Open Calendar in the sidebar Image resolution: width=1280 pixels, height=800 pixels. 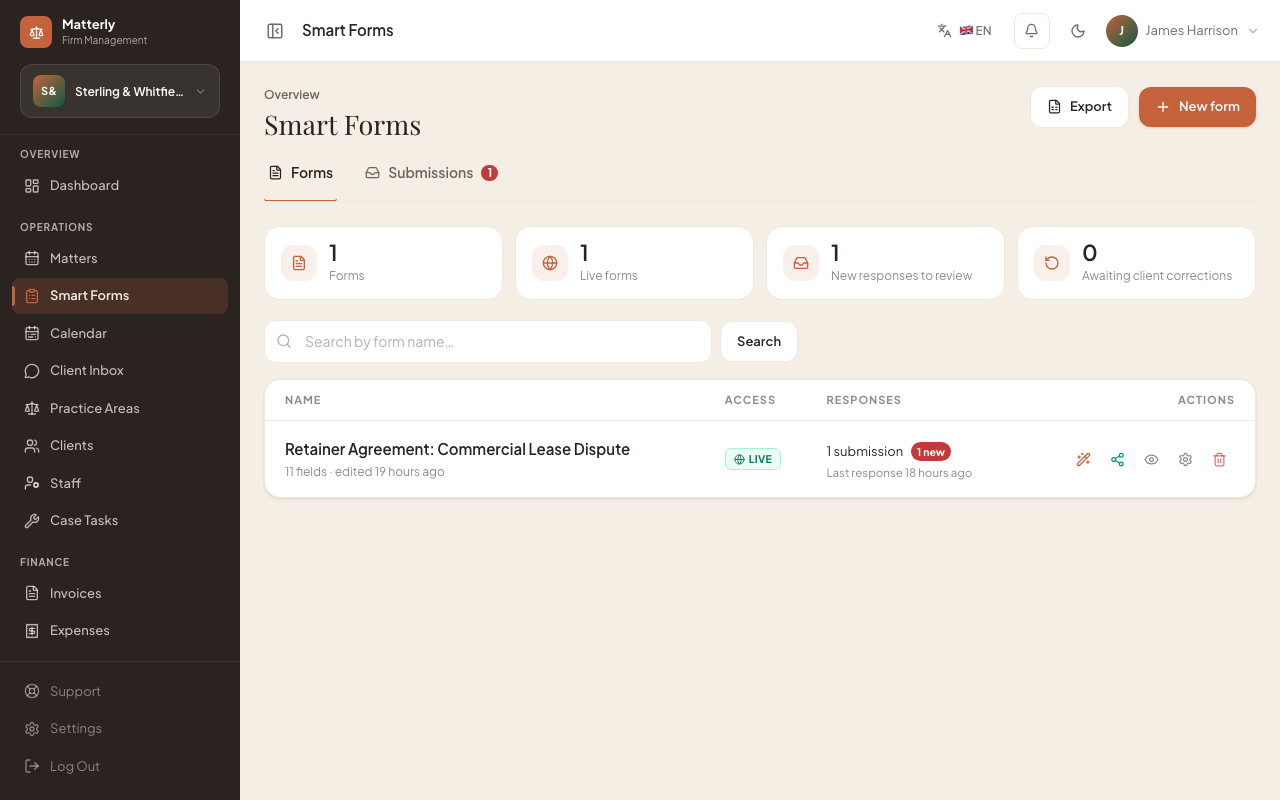[120, 333]
